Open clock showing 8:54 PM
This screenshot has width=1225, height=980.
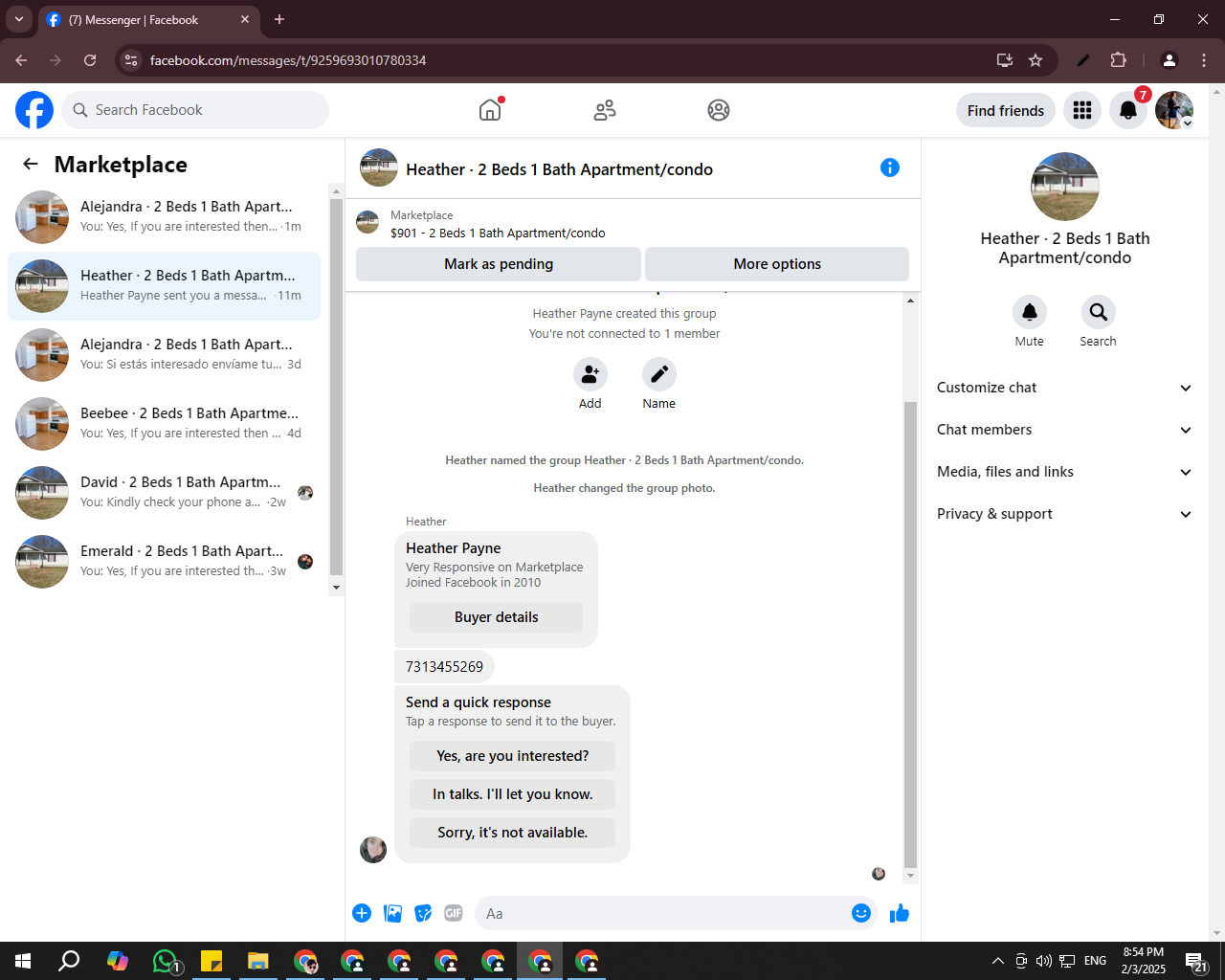click(1144, 961)
